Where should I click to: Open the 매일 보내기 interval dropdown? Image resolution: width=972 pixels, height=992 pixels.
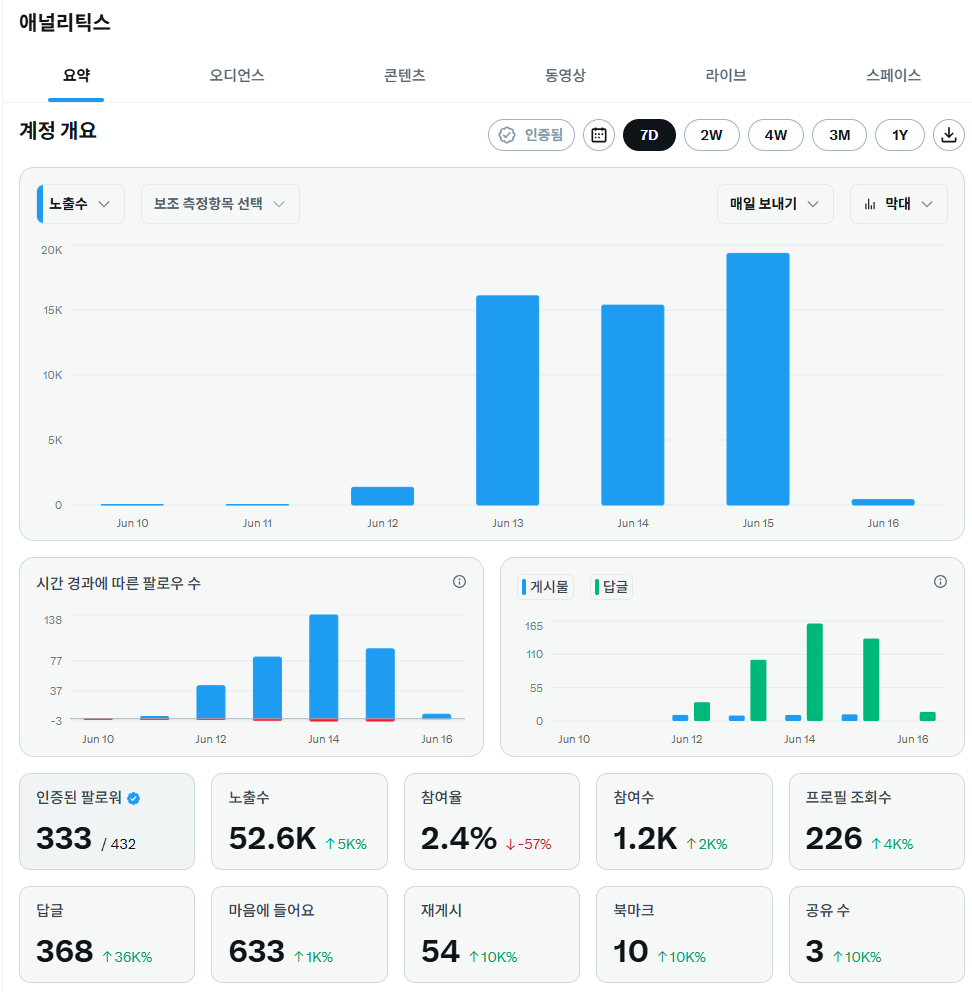775,204
